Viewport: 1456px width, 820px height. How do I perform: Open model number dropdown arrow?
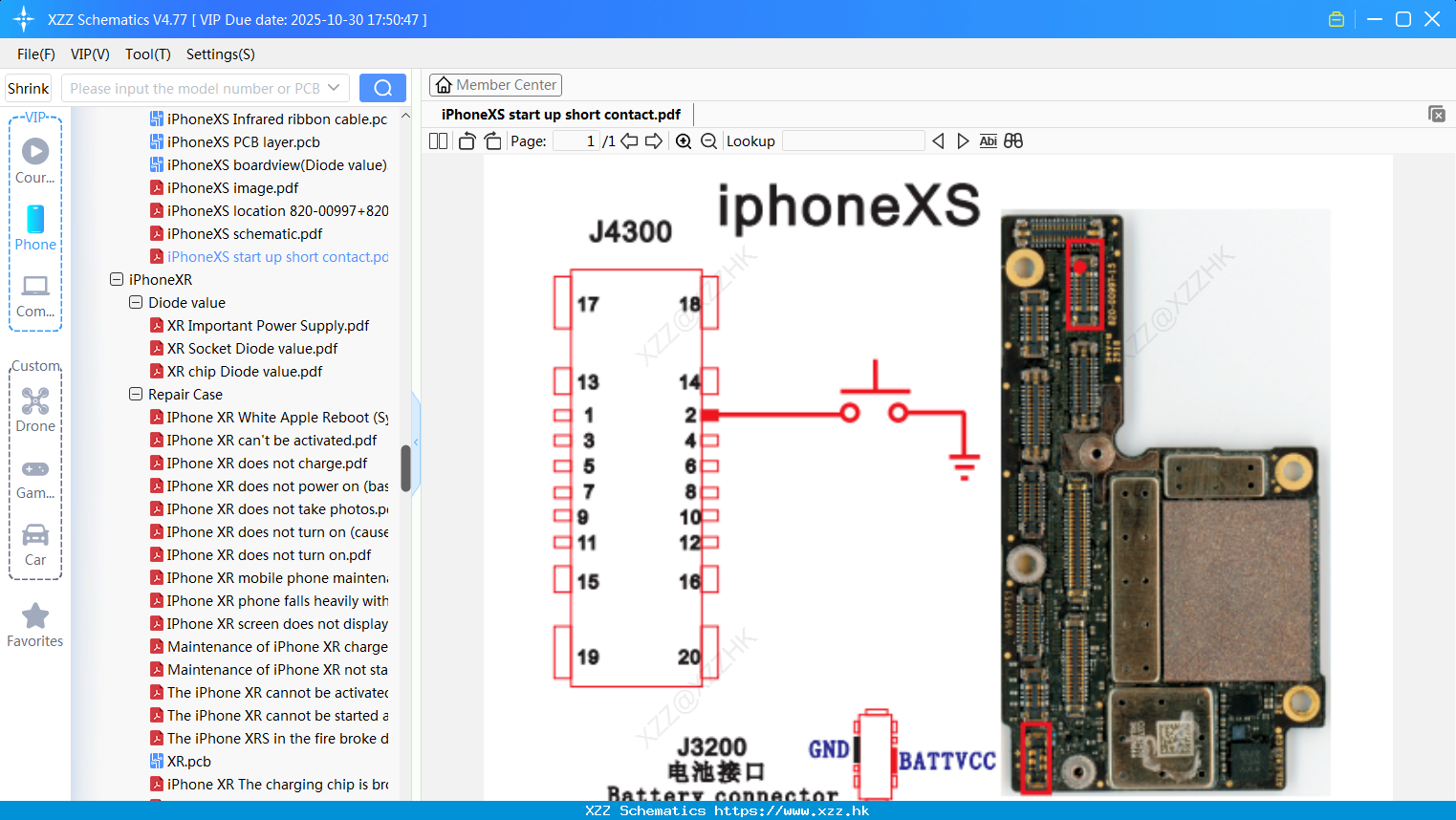(x=334, y=88)
